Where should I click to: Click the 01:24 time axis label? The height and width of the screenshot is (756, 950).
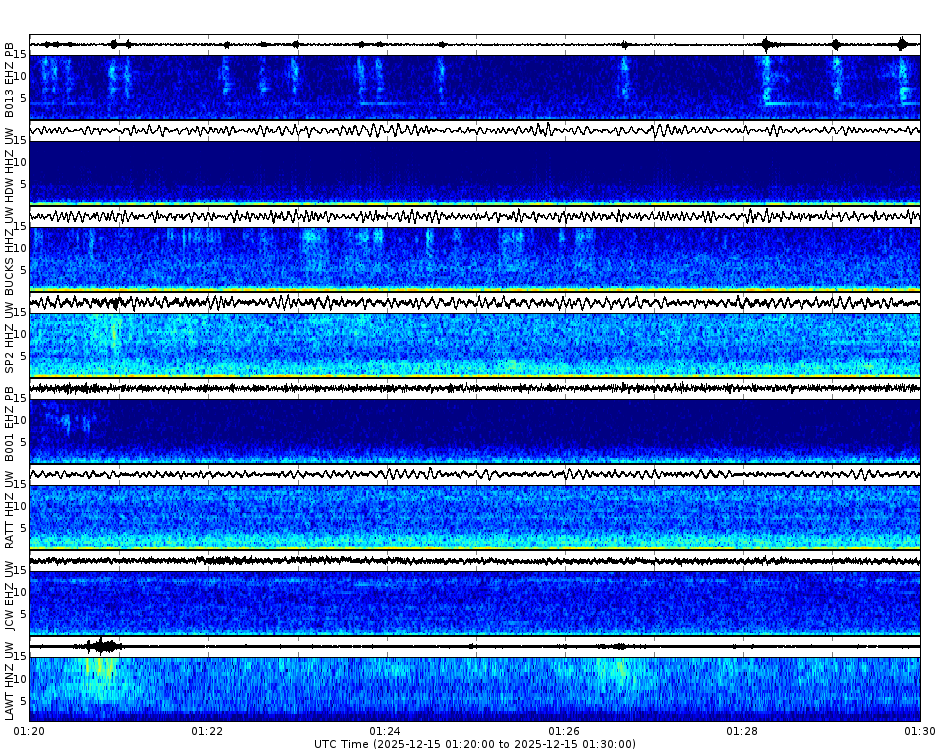385,731
